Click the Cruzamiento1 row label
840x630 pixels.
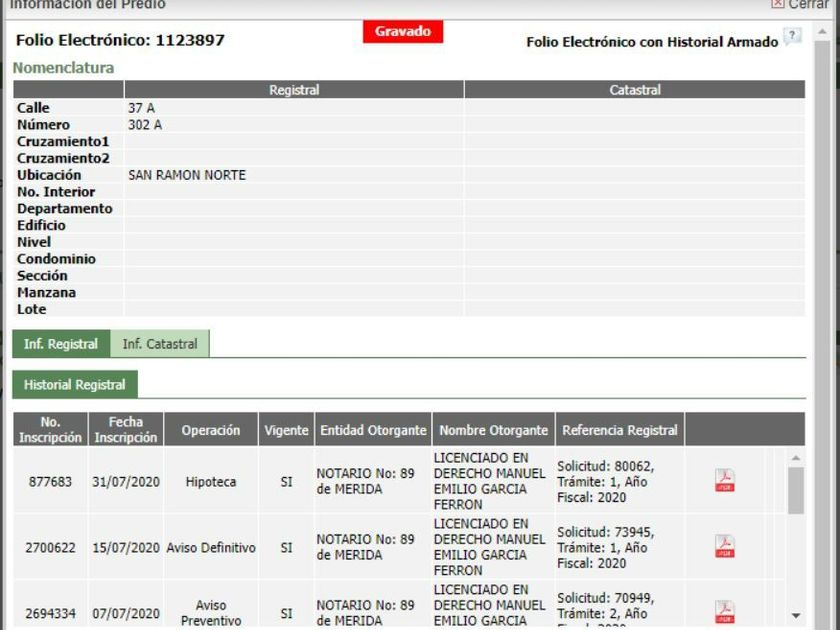(63, 141)
